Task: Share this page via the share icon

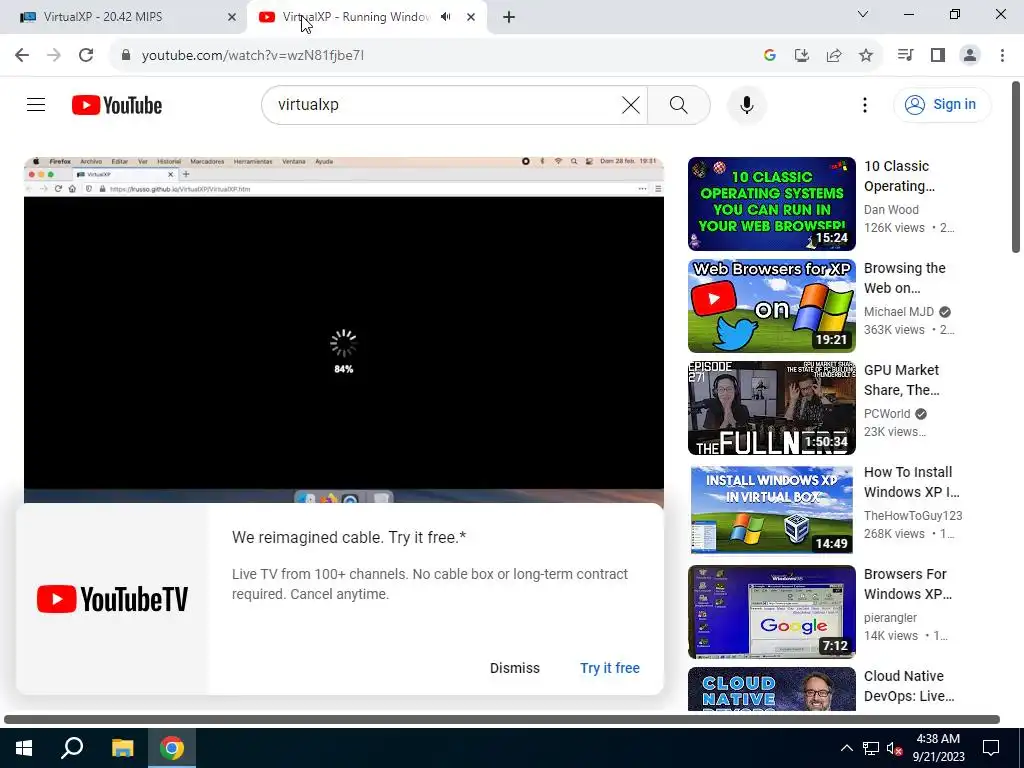Action: [x=834, y=55]
